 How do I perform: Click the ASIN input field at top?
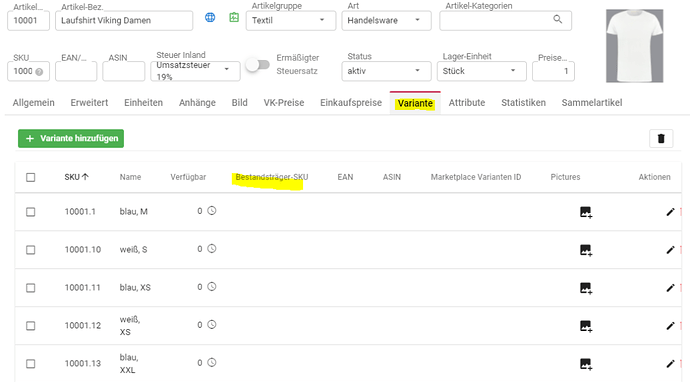(124, 71)
